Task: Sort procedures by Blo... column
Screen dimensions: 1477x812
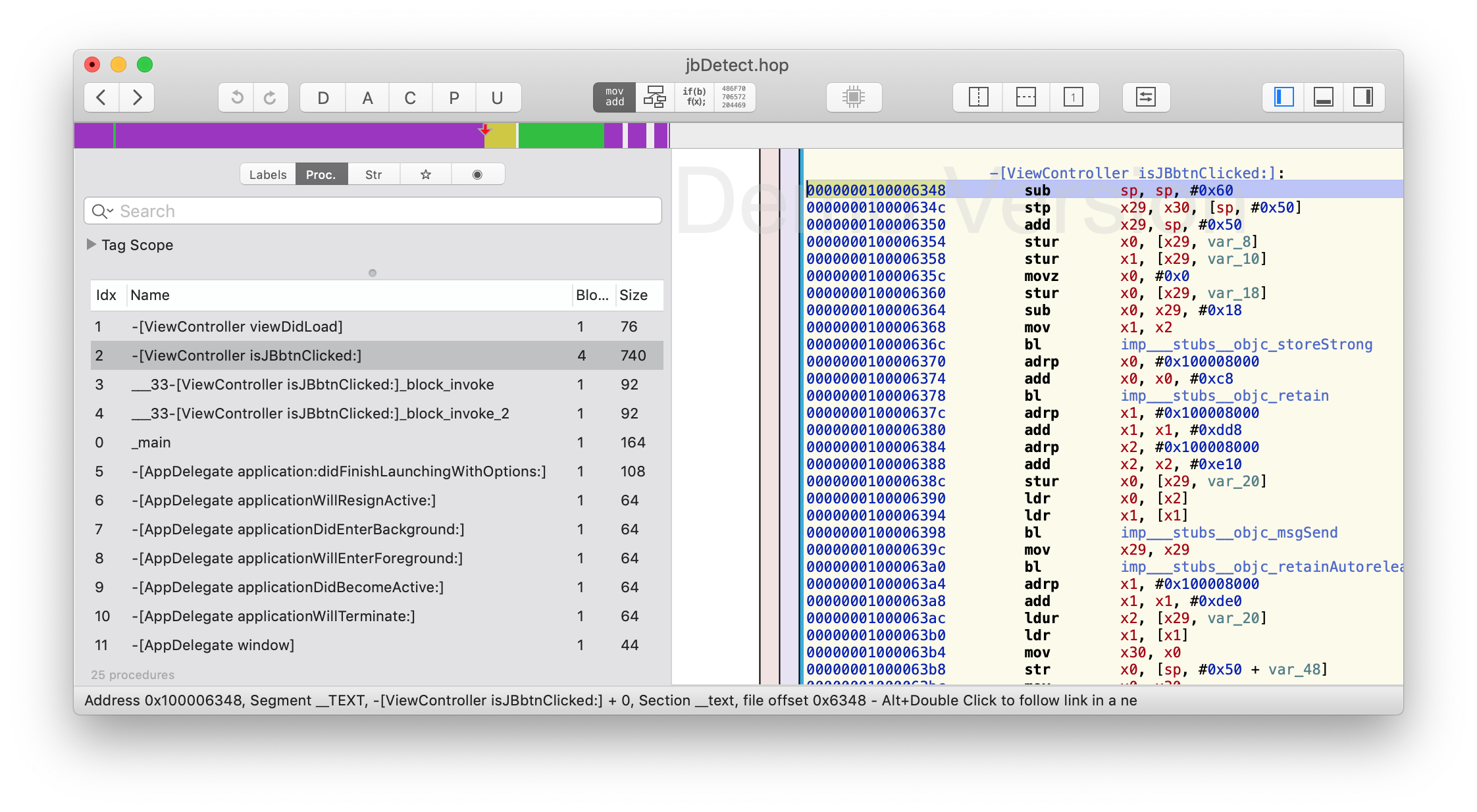Action: (x=592, y=295)
